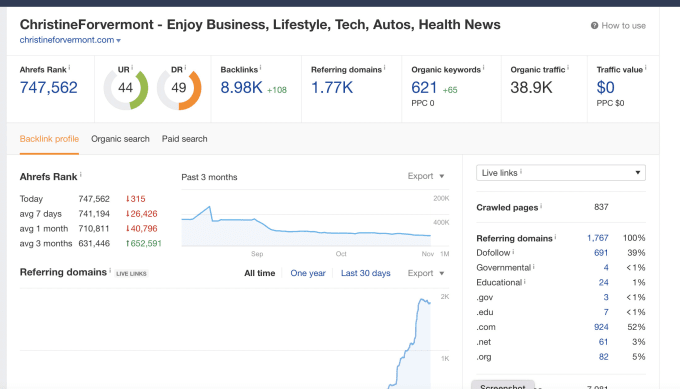Open the 8.98K backlinks count
The width and height of the screenshot is (680, 389).
point(241,88)
